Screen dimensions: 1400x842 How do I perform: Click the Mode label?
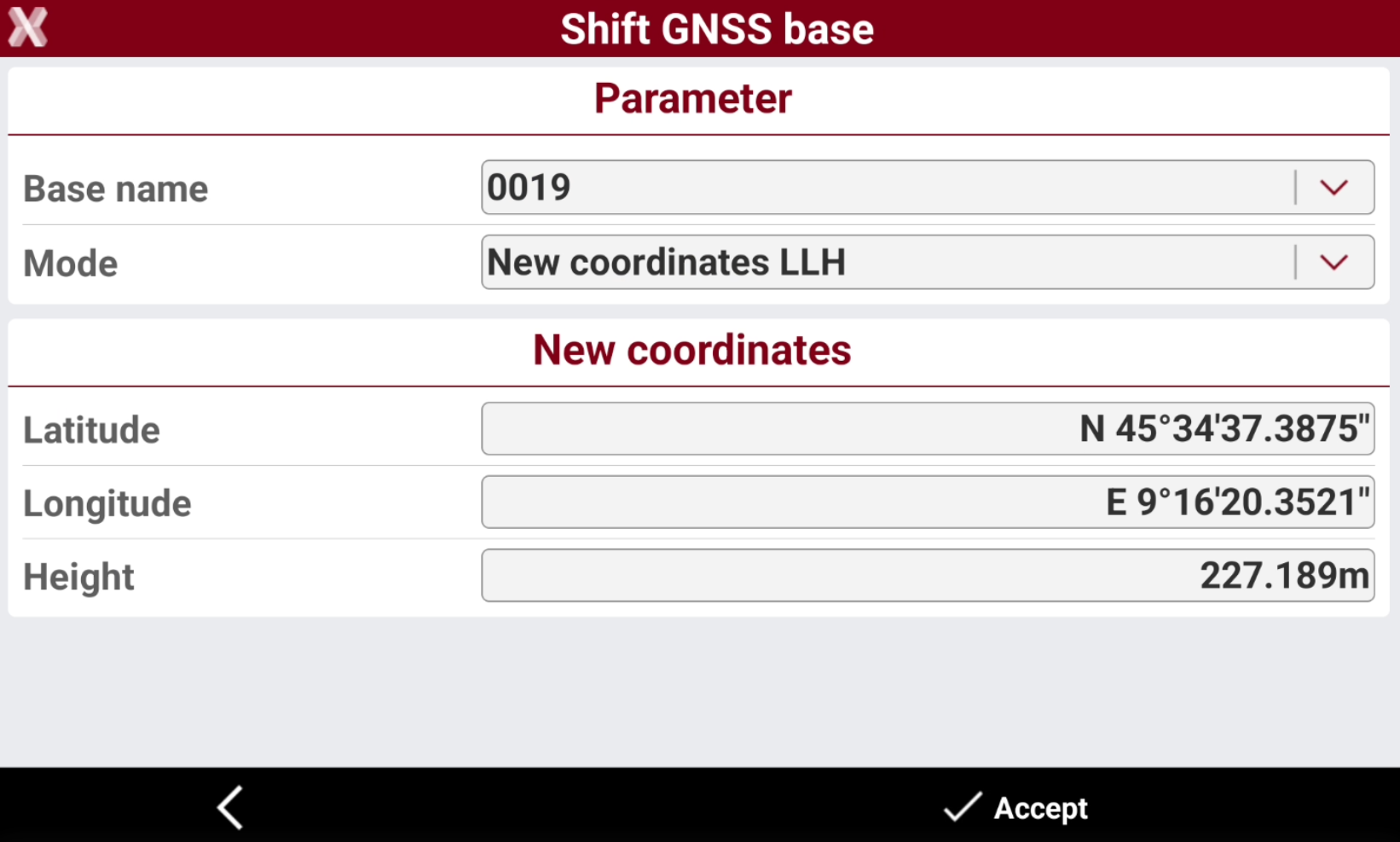pyautogui.click(x=71, y=264)
